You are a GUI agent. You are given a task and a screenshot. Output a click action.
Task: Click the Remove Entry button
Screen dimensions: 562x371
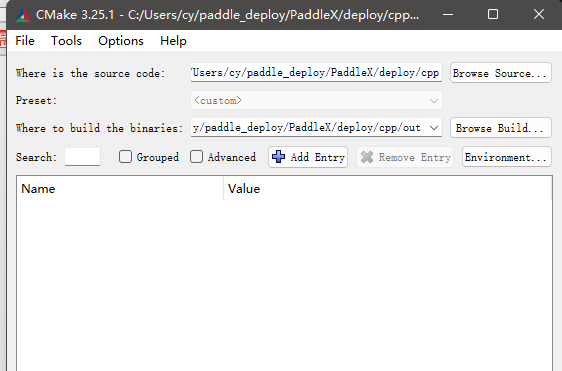pyautogui.click(x=405, y=157)
